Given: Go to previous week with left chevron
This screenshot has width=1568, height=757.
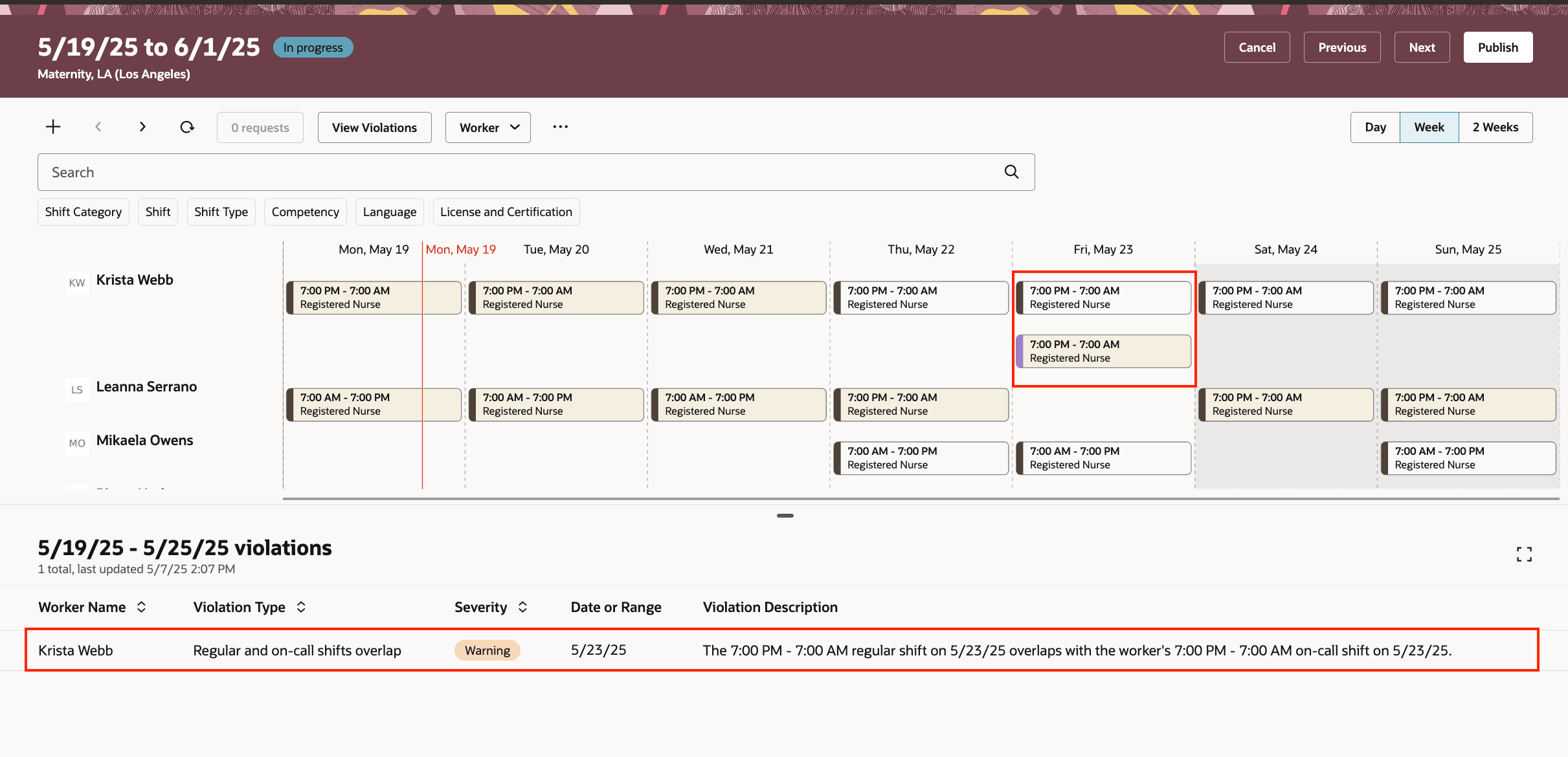Looking at the screenshot, I should point(98,127).
